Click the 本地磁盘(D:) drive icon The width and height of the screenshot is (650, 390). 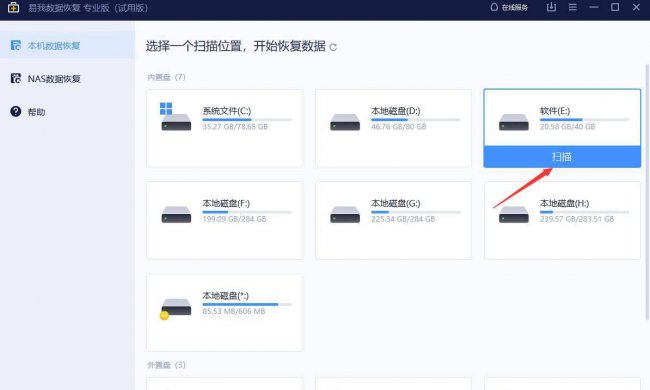(345, 122)
